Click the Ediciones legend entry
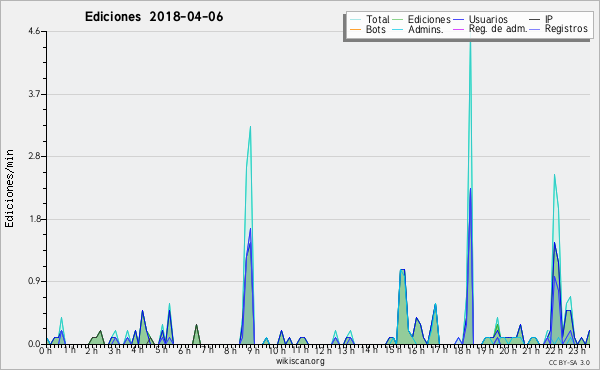Image resolution: width=600 pixels, height=370 pixels. tap(422, 19)
